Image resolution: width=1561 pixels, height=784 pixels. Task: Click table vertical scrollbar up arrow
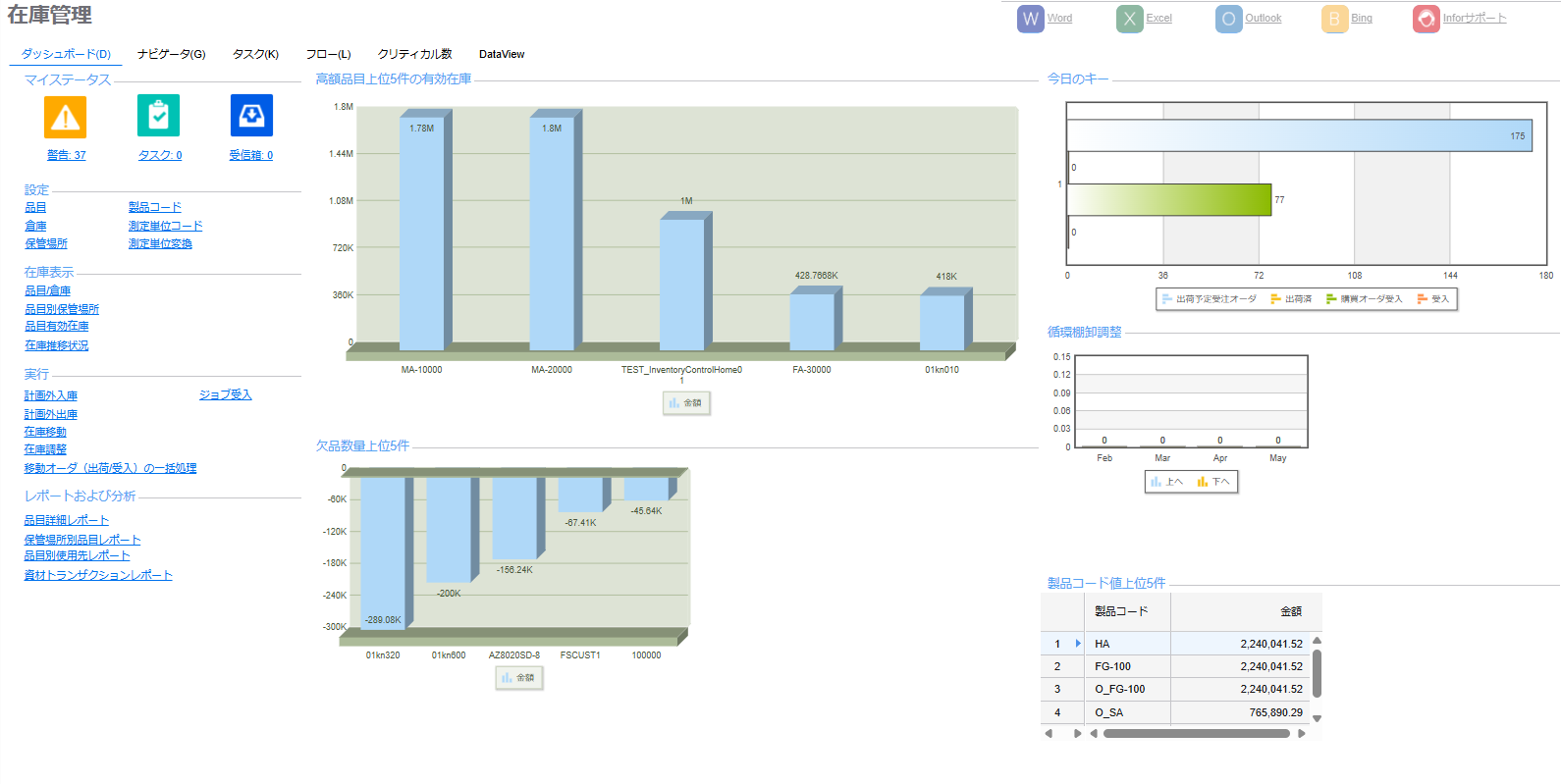[x=1317, y=641]
